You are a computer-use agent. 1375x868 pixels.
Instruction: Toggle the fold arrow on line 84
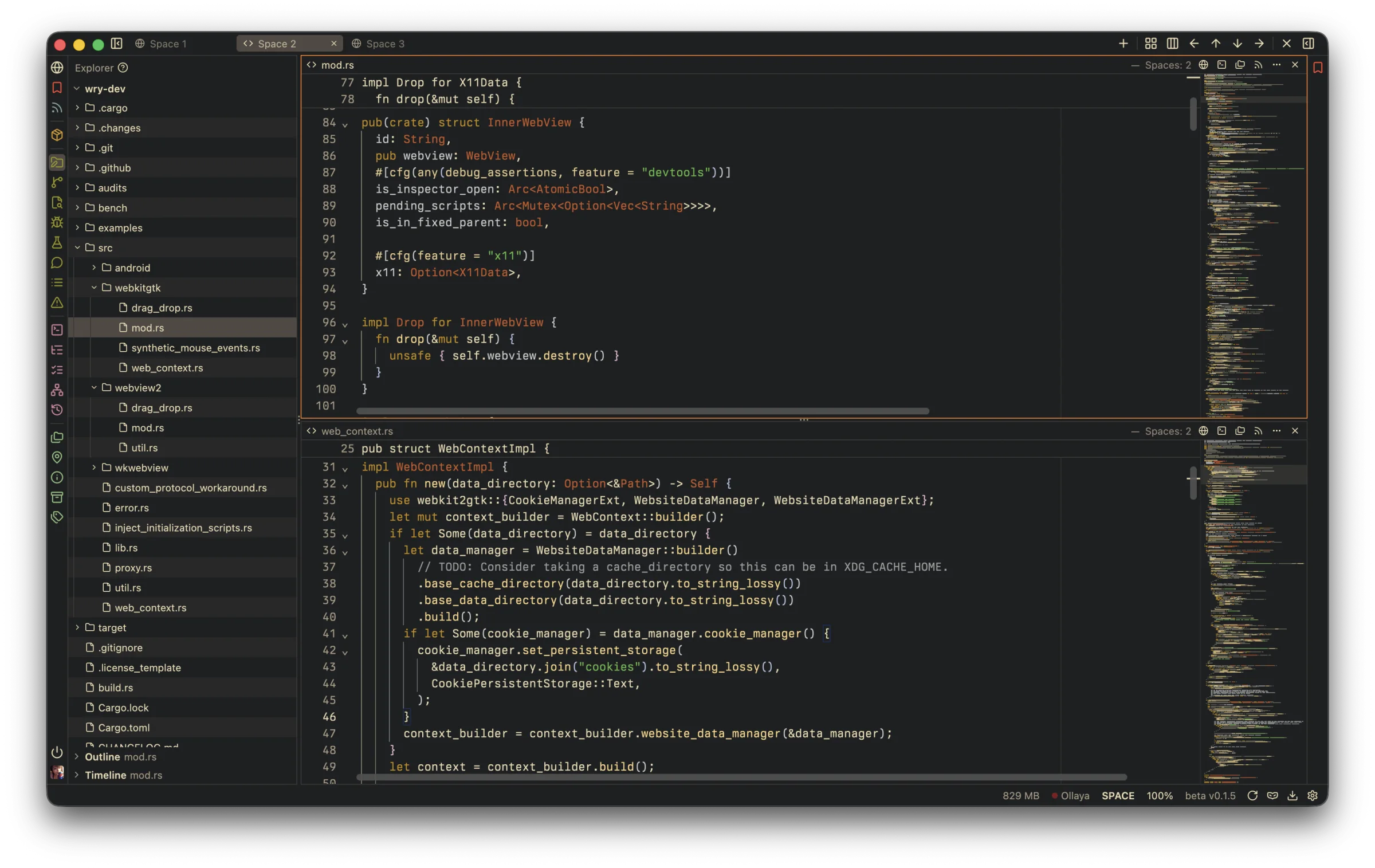pyautogui.click(x=345, y=124)
